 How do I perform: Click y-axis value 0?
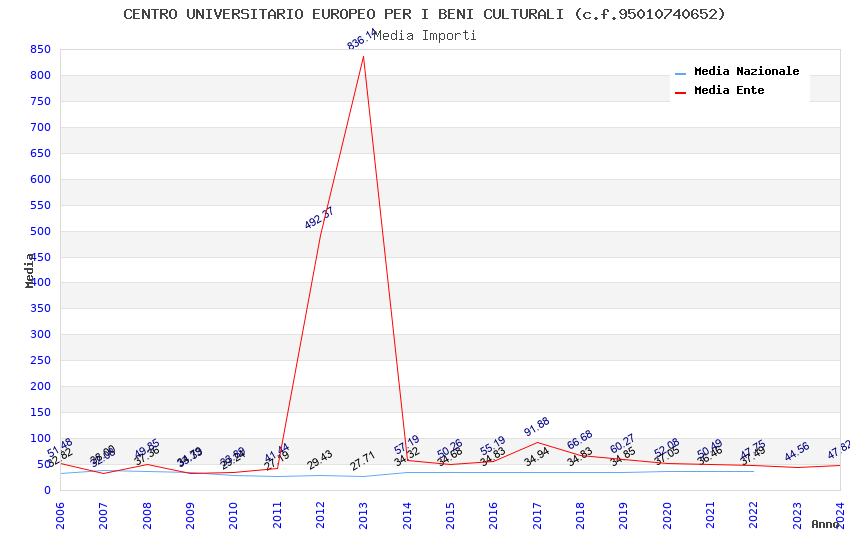(48, 490)
